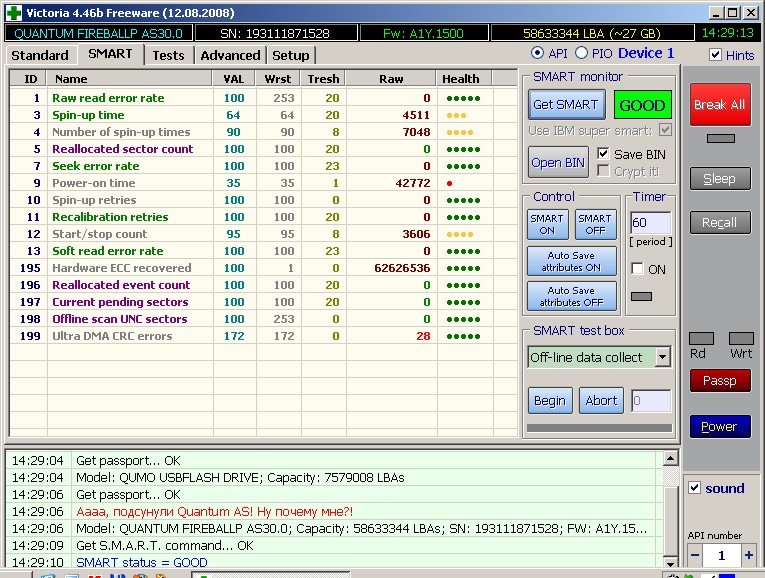The height and width of the screenshot is (578, 765).
Task: Click the serial number SN field
Action: [276, 33]
